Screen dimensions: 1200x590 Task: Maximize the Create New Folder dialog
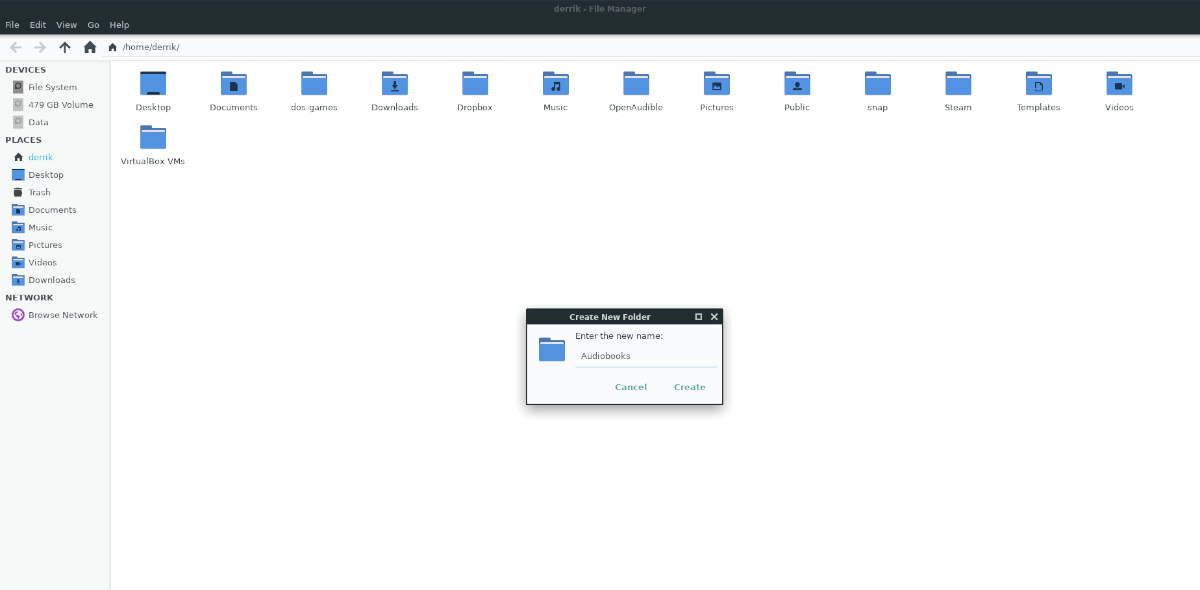699,316
